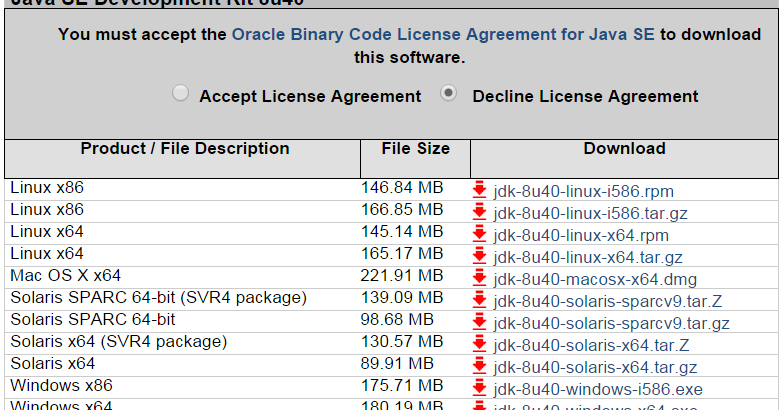Download jdk-8u40-solaris-sparcv9.tar.gz file link
Screen dimensions: 782x410
coord(611,323)
